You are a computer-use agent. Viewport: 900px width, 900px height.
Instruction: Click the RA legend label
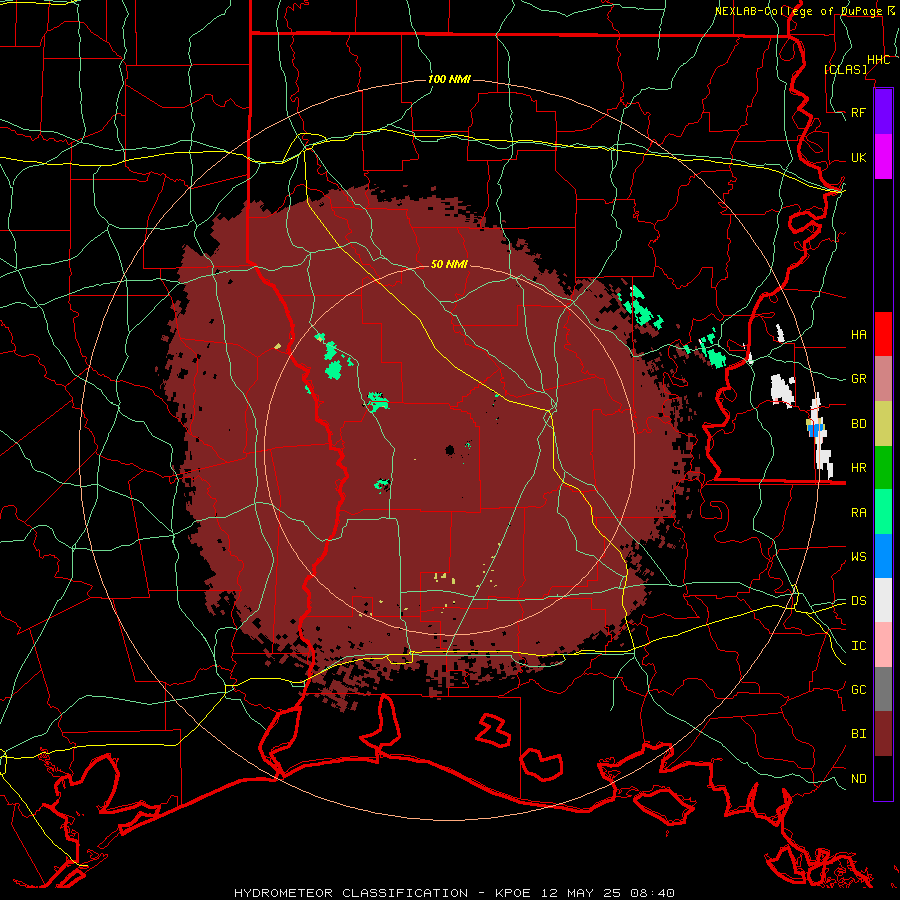tap(859, 513)
